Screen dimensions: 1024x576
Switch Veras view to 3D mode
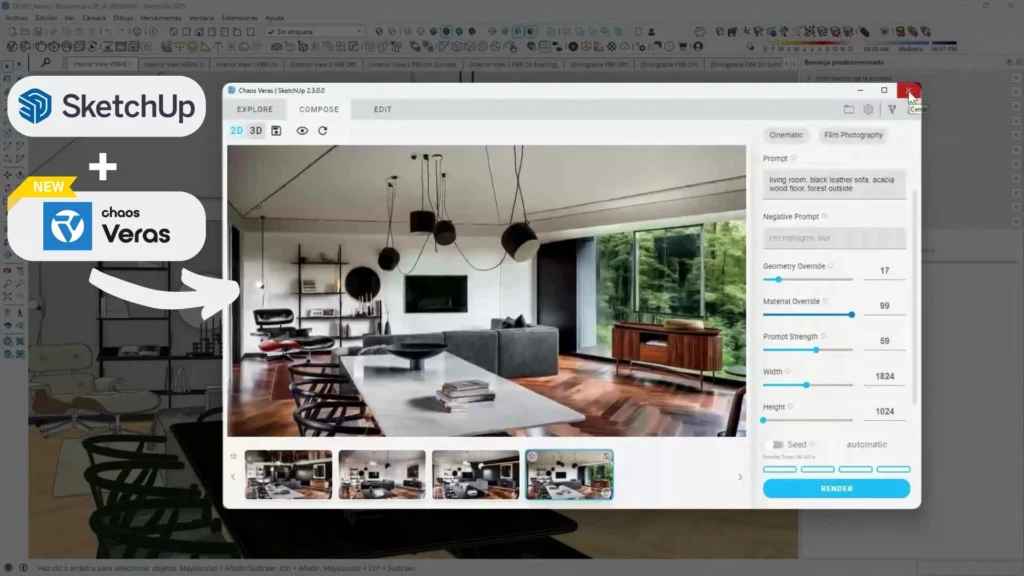click(256, 131)
